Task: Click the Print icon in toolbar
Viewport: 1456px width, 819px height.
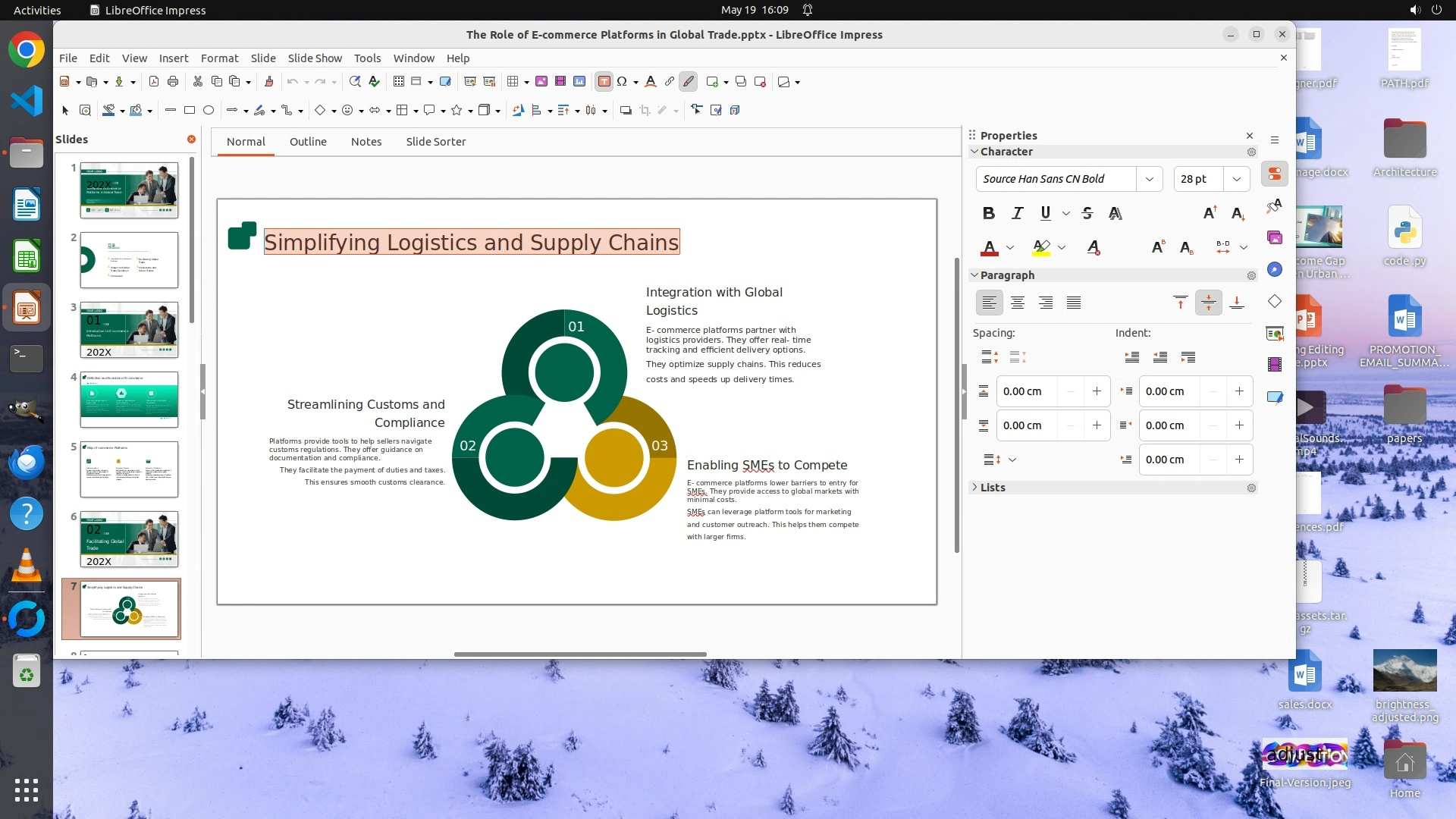Action: pyautogui.click(x=173, y=82)
